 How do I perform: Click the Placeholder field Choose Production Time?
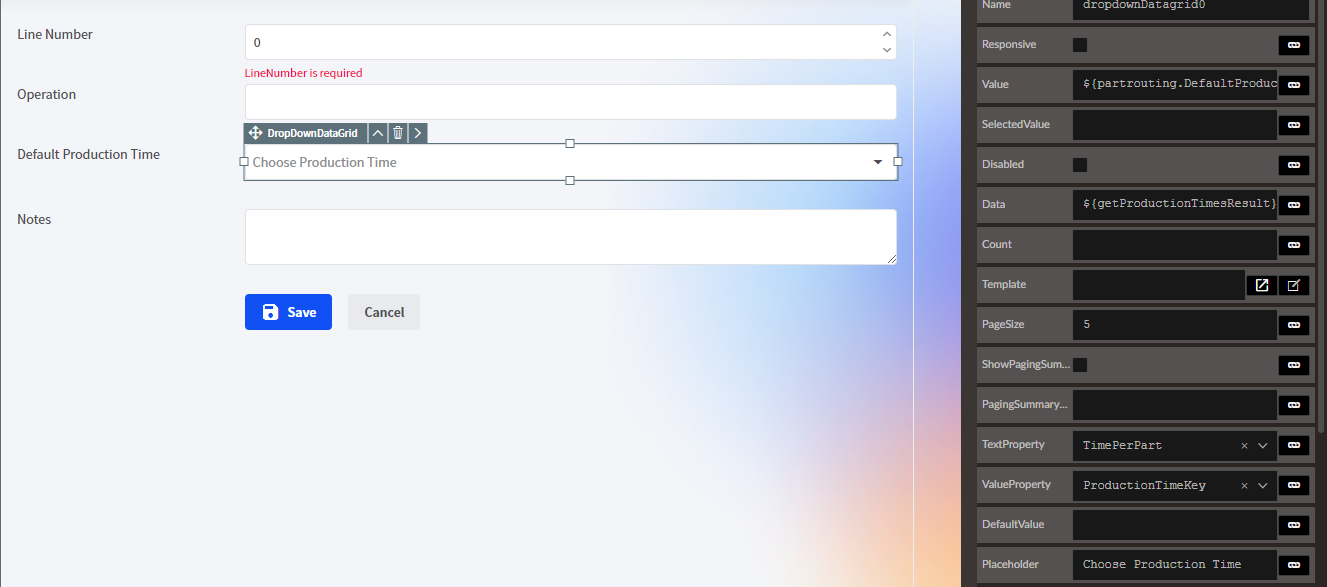[1175, 565]
